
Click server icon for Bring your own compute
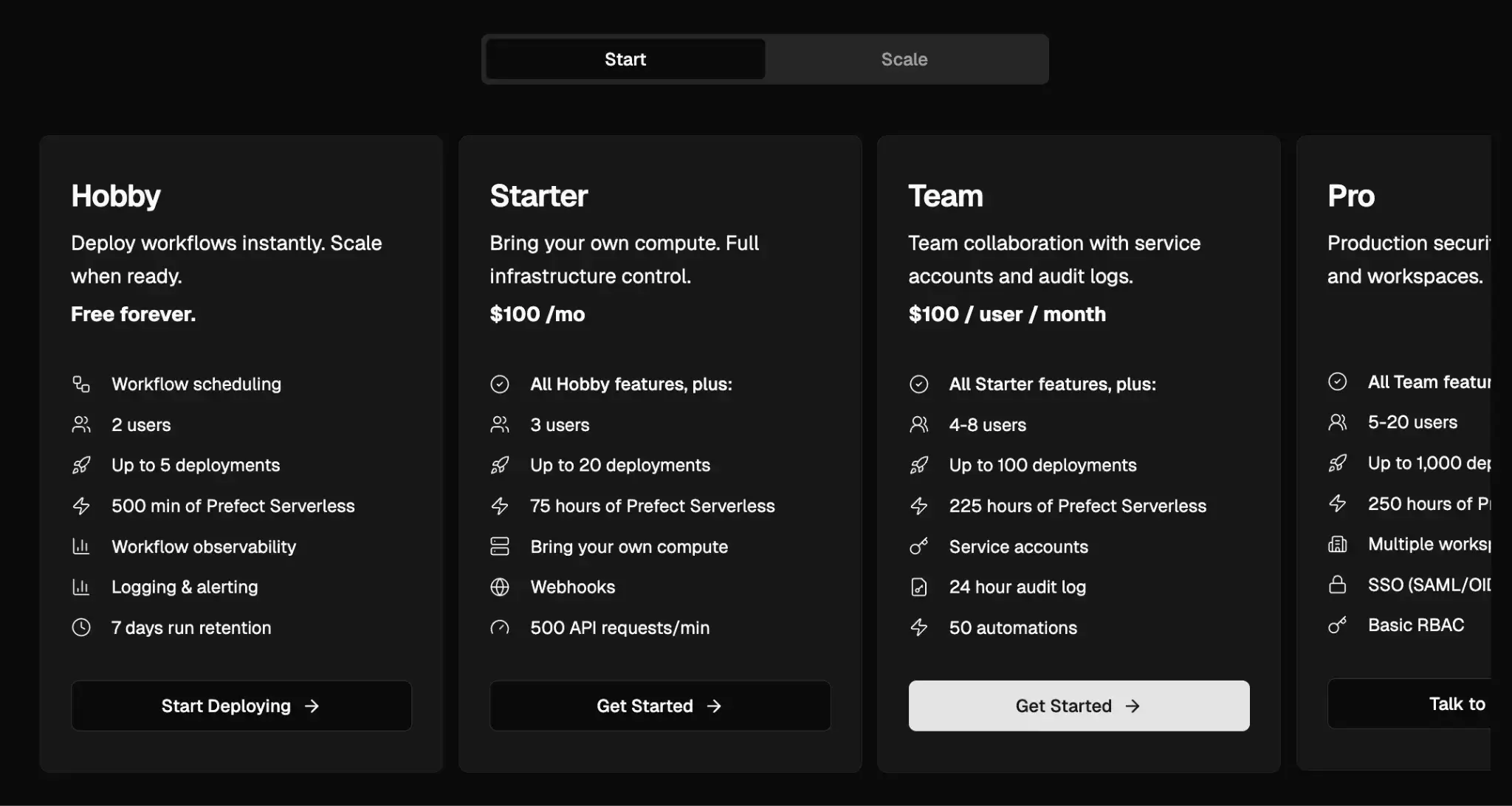coord(500,546)
